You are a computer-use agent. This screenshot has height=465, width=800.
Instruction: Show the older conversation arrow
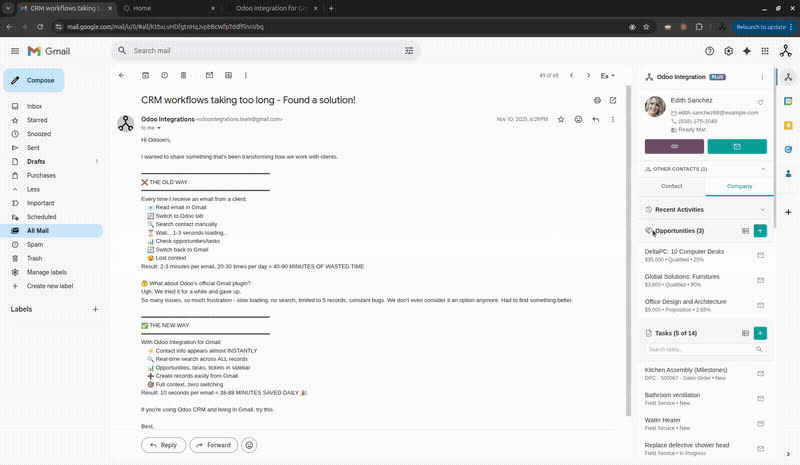(588, 75)
